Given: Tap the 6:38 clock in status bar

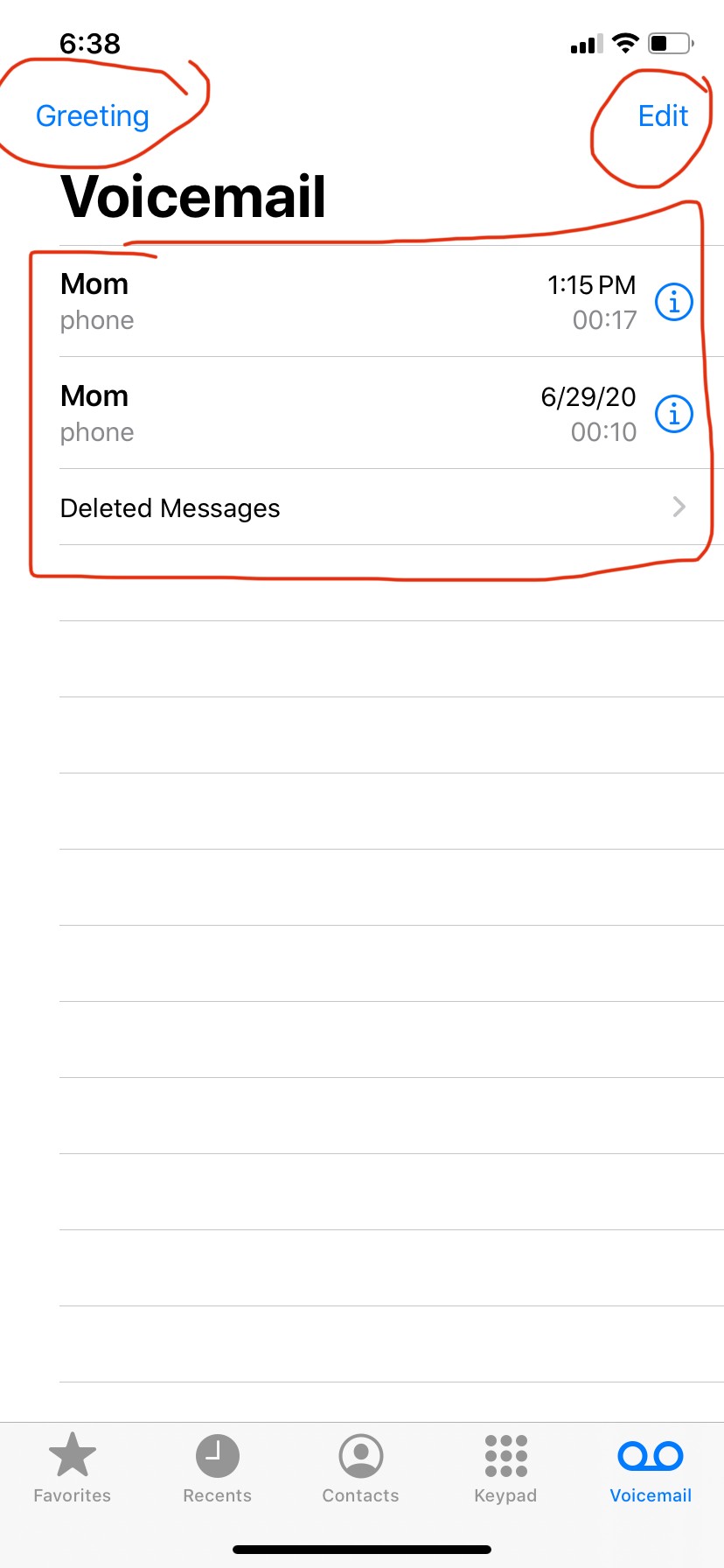Looking at the screenshot, I should tap(90, 43).
